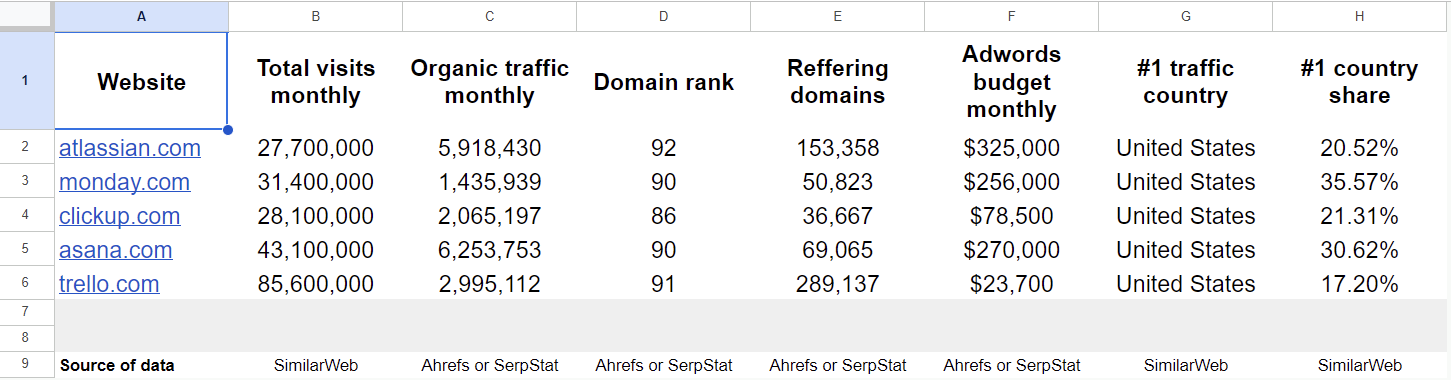
Task: Select row 6 header
Action: coord(26,284)
